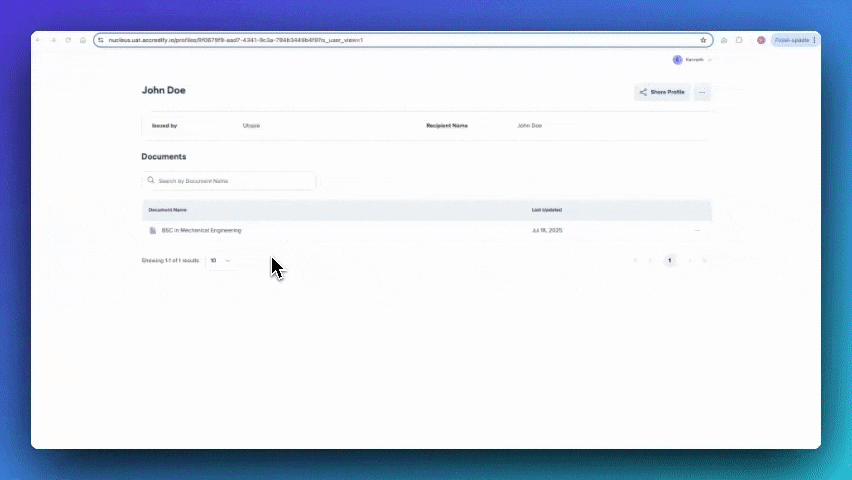Click the search magnifier icon

coord(151,180)
